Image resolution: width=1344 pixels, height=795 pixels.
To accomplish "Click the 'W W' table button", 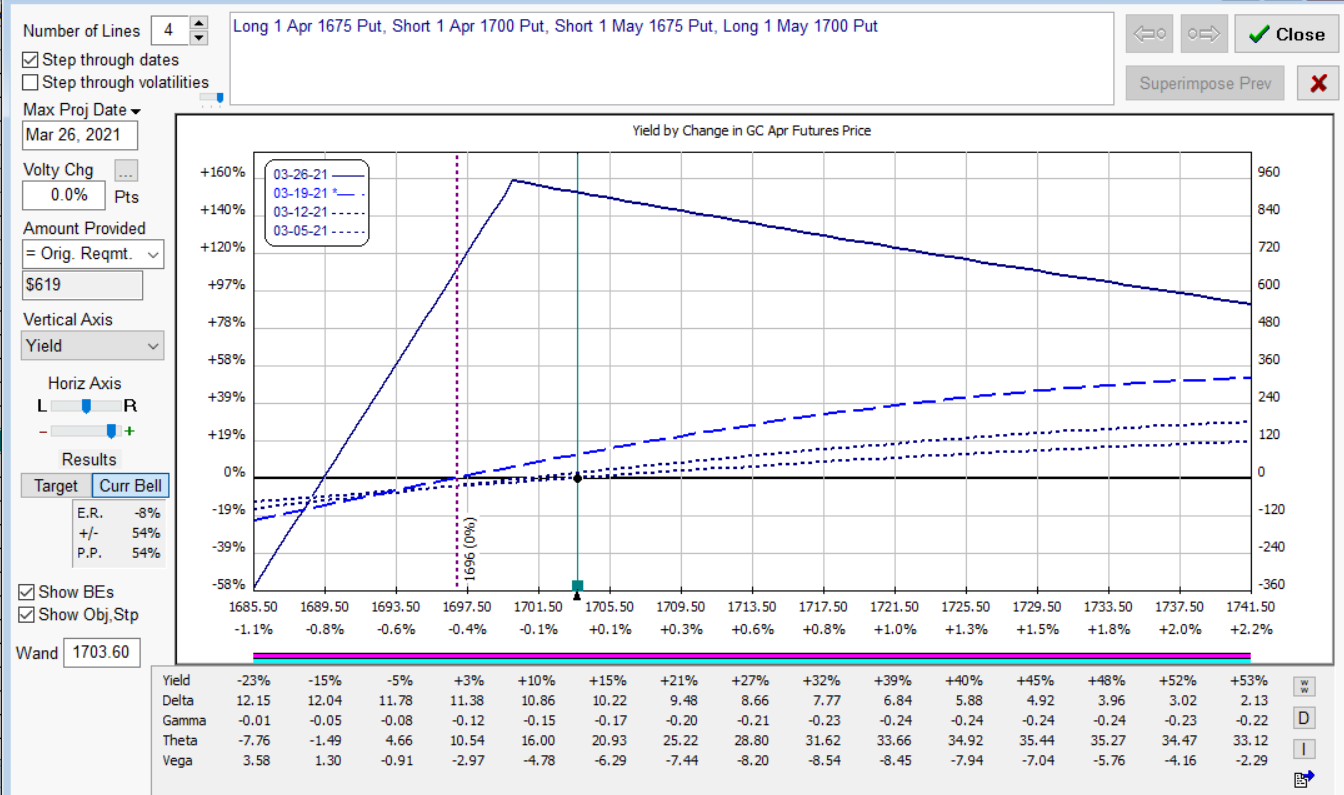I will coord(1304,686).
